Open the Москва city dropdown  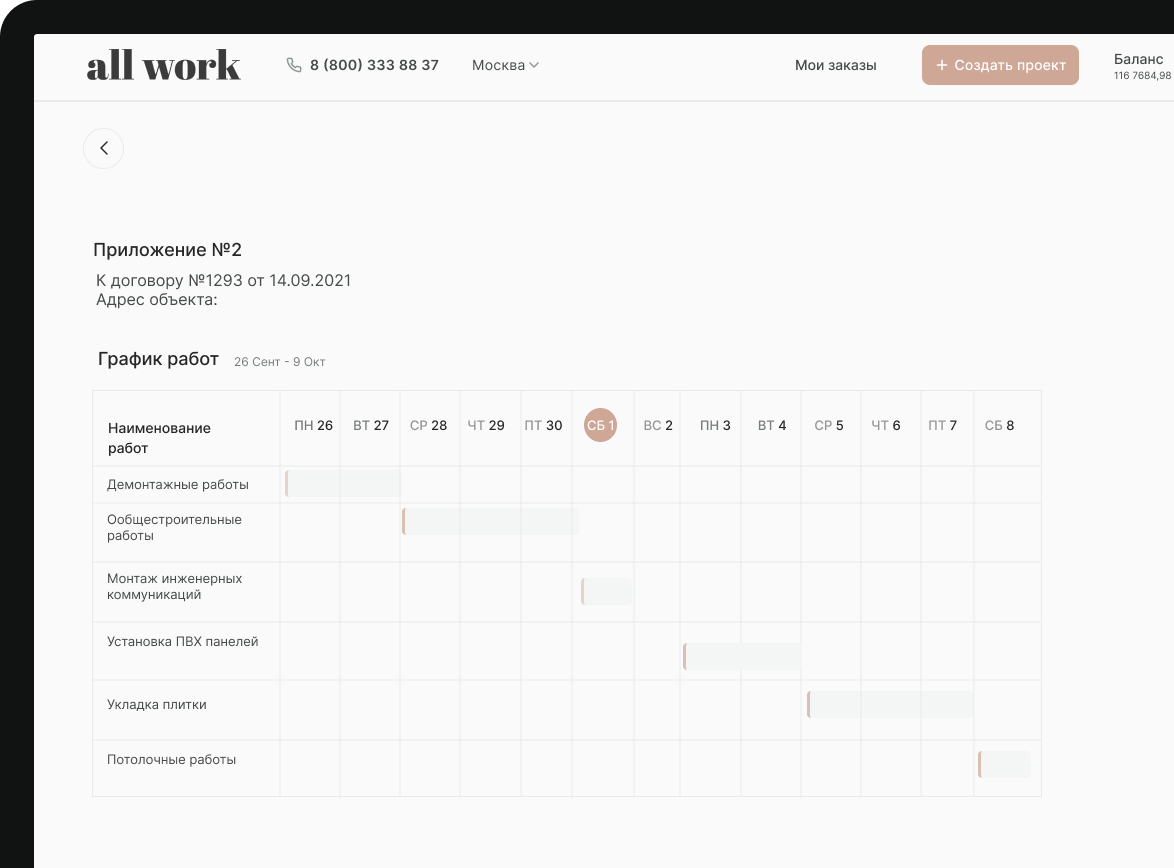505,65
